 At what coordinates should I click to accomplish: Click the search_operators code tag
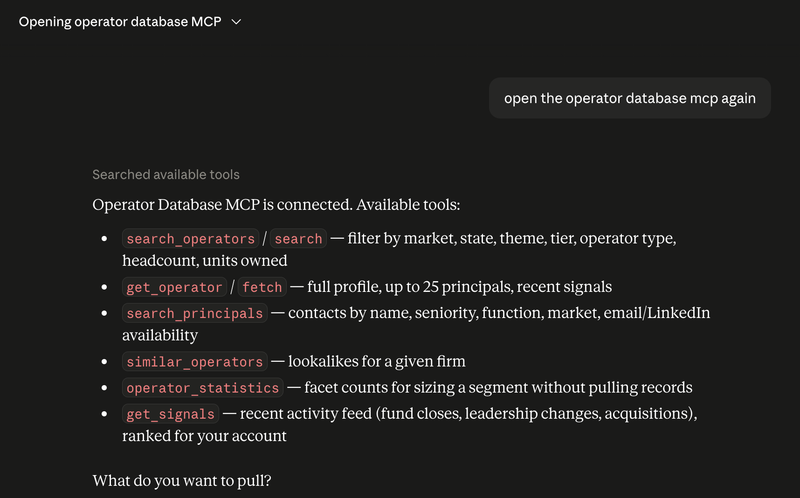[x=190, y=238]
